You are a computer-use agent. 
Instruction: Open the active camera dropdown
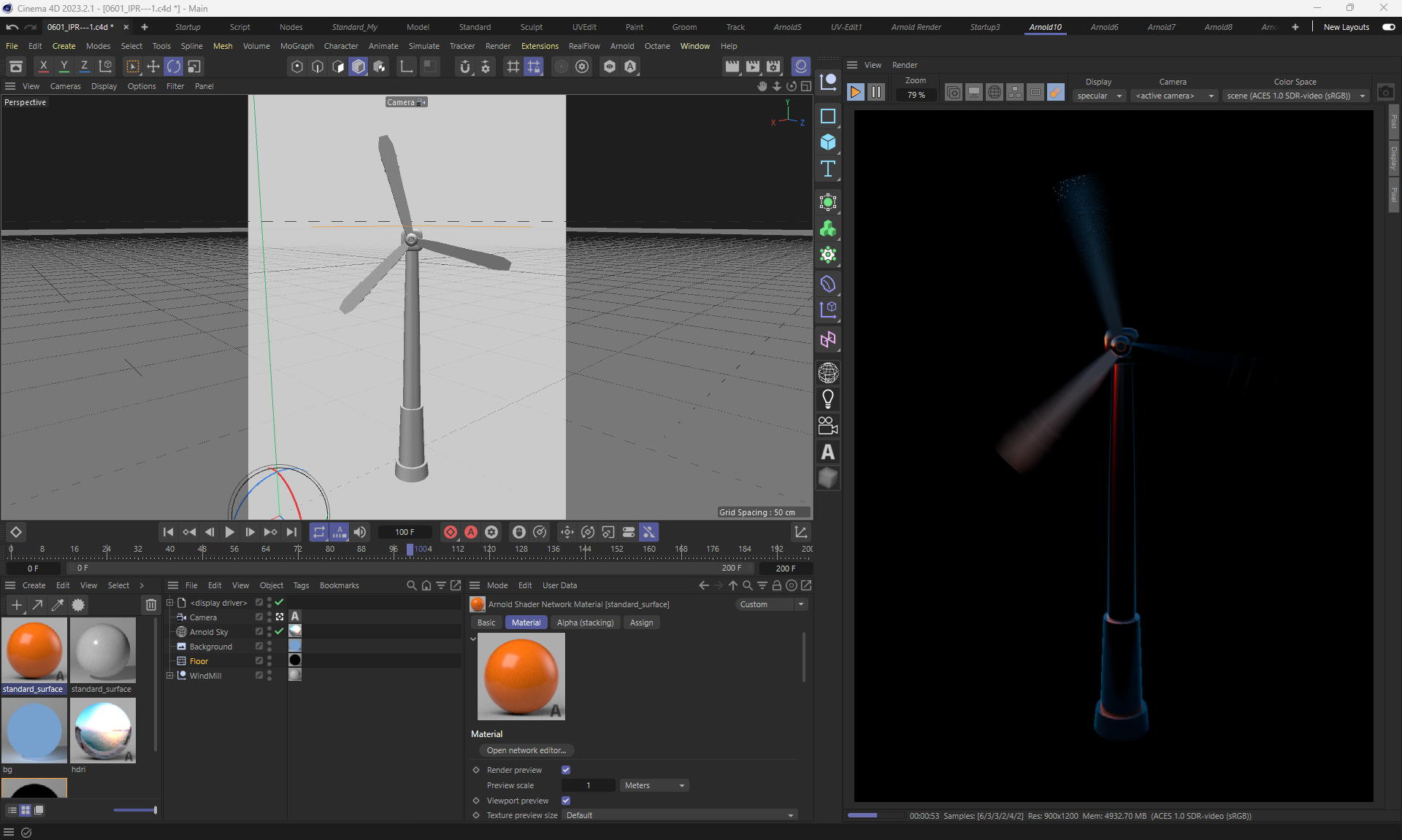point(1174,96)
